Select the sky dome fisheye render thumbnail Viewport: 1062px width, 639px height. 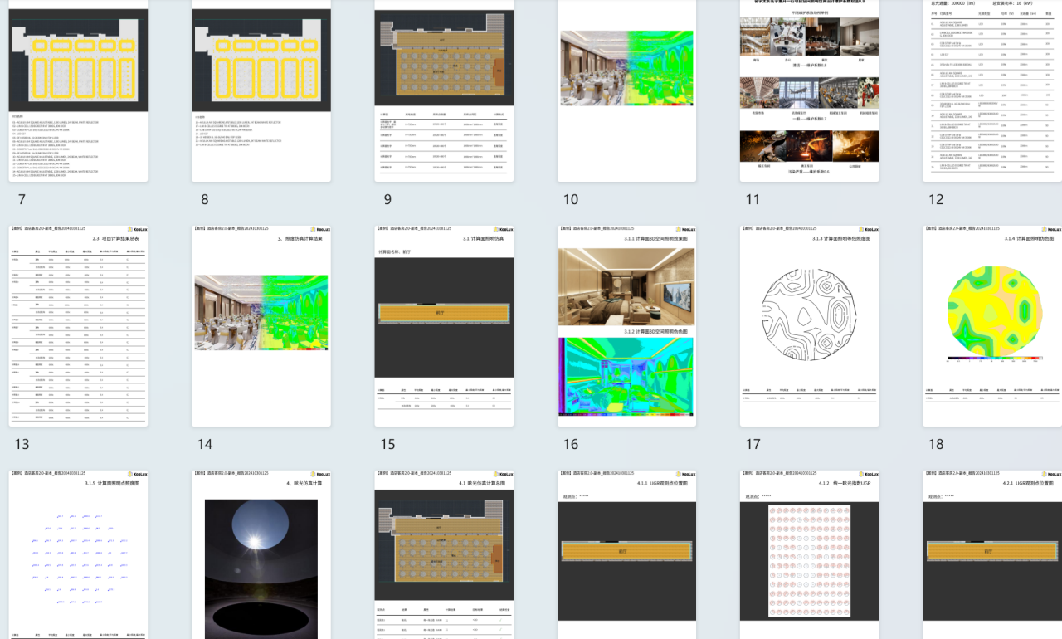tap(261, 555)
